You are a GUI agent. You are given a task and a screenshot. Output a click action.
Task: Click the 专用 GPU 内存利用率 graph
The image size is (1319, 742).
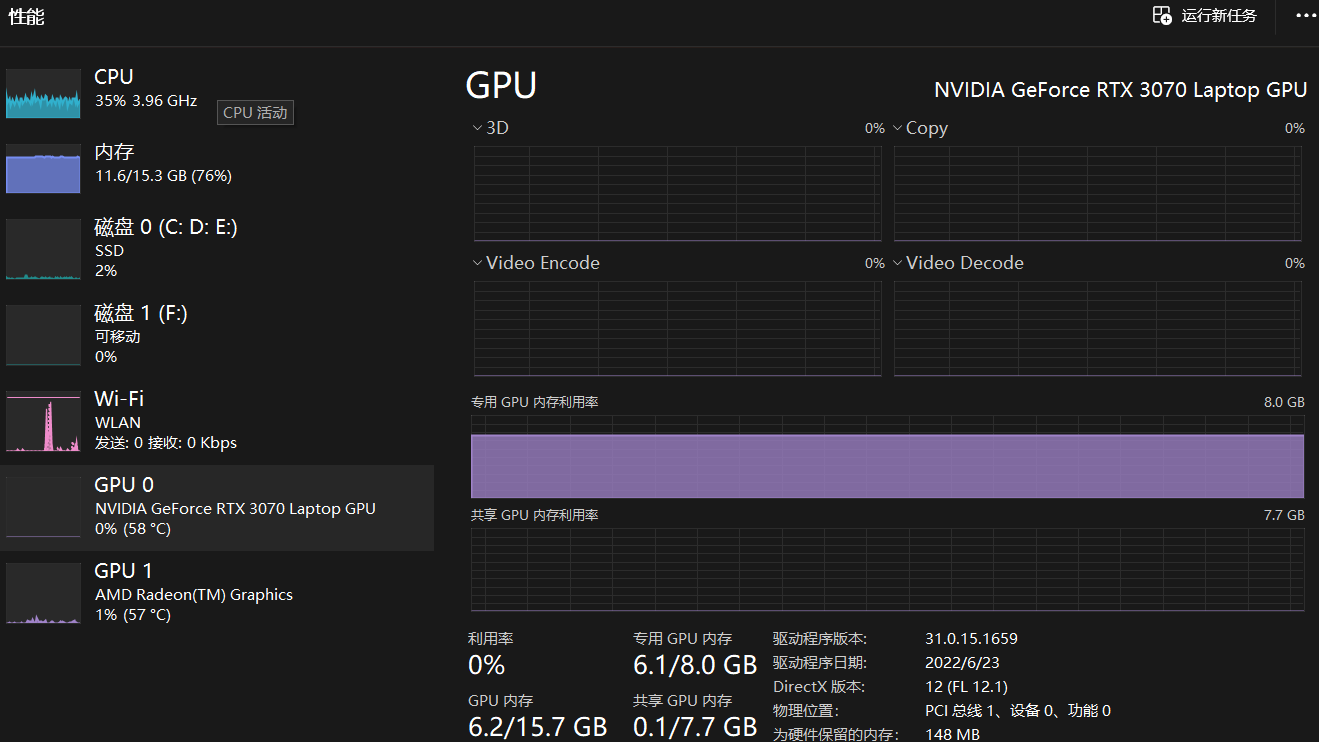(x=888, y=457)
